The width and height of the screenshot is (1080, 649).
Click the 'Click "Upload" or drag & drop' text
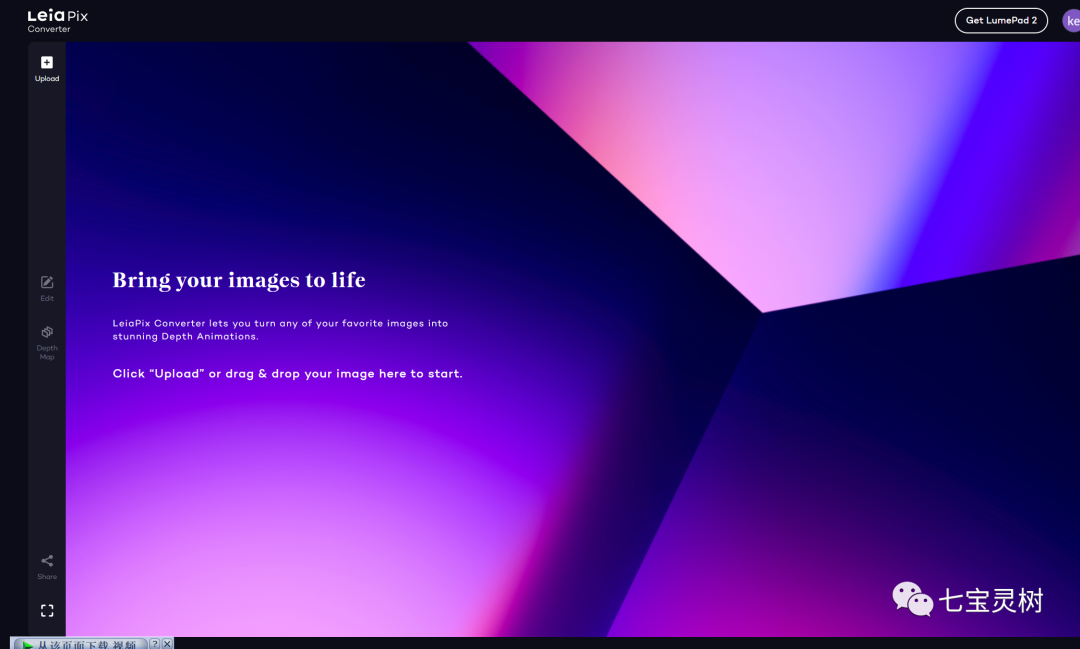(287, 373)
